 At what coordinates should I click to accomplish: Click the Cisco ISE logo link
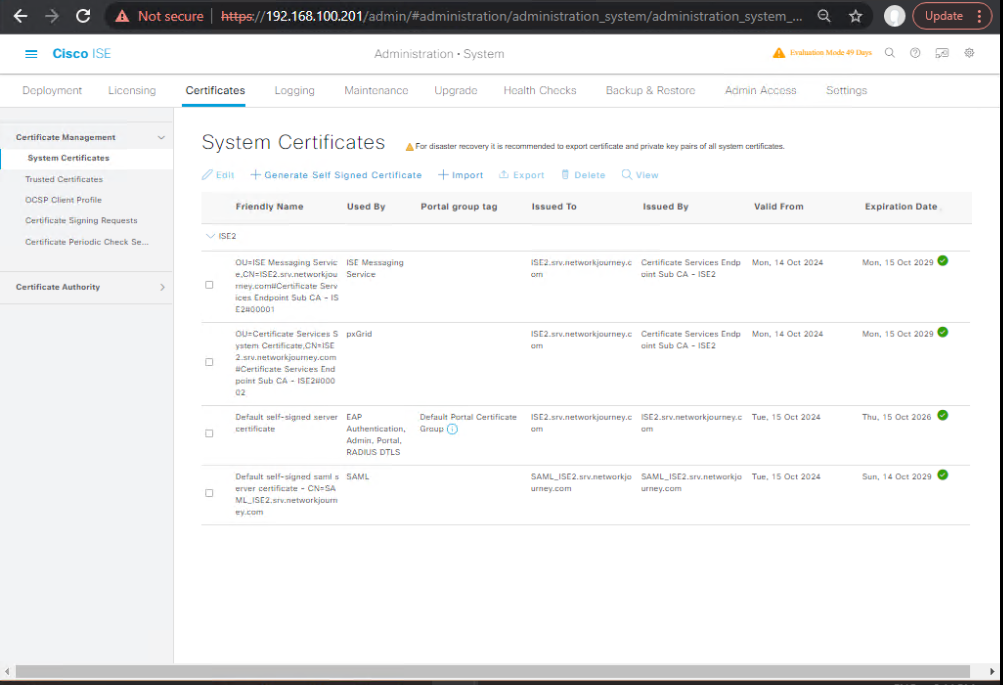(81, 54)
